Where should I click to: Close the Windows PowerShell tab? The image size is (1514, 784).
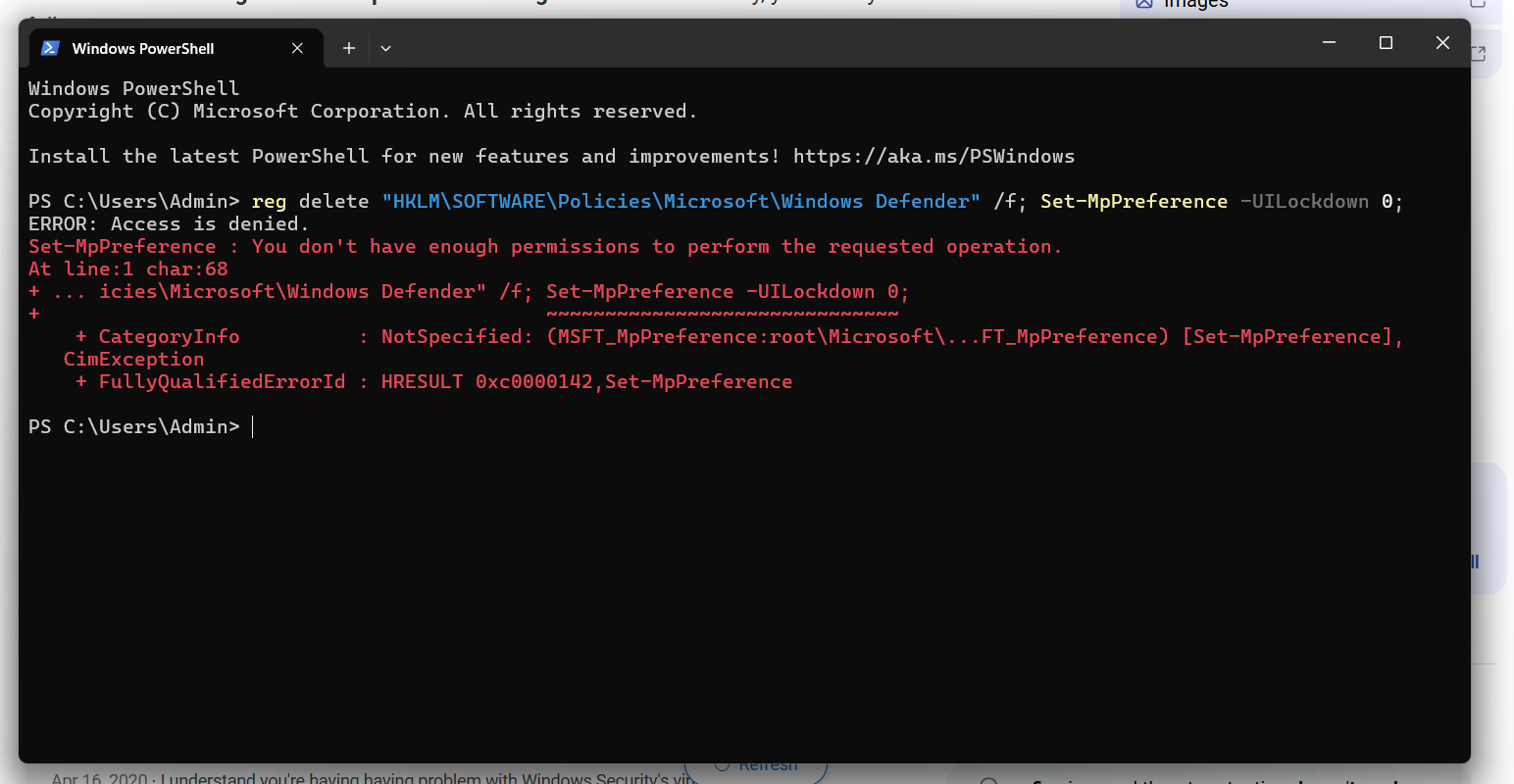297,48
